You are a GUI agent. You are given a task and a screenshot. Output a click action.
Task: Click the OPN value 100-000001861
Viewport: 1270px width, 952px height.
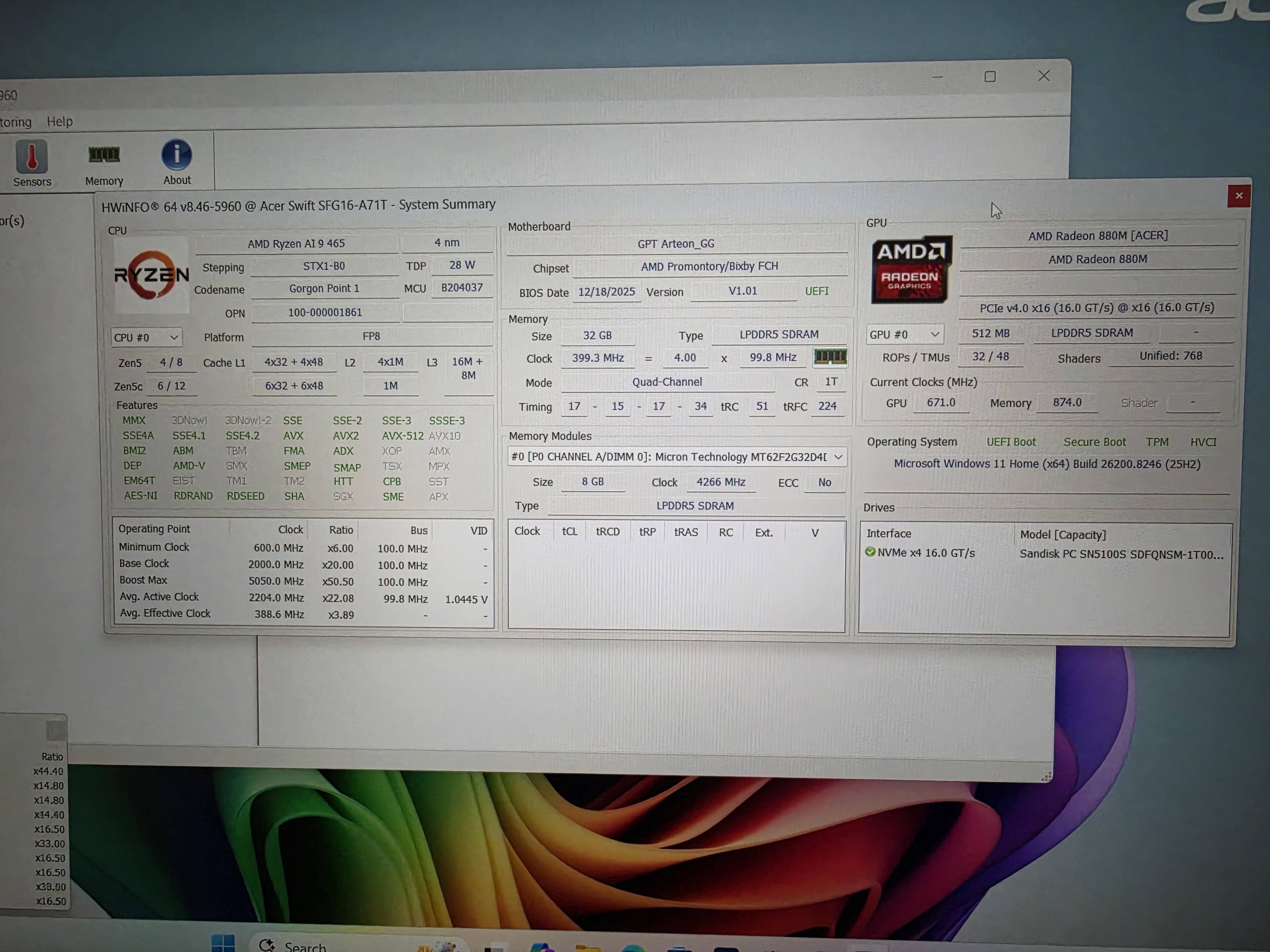click(x=325, y=313)
